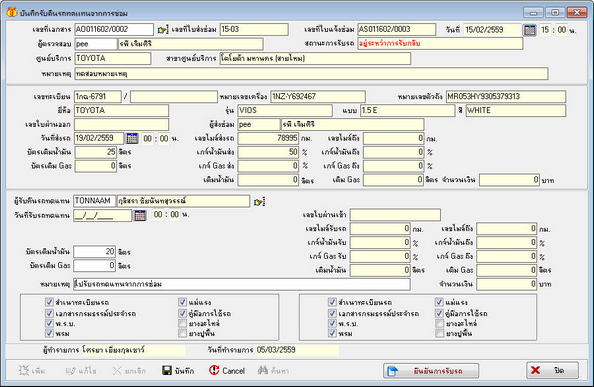The image size is (594, 387).
Task: Click transaction date text 05/03/2559
Action: point(276,350)
